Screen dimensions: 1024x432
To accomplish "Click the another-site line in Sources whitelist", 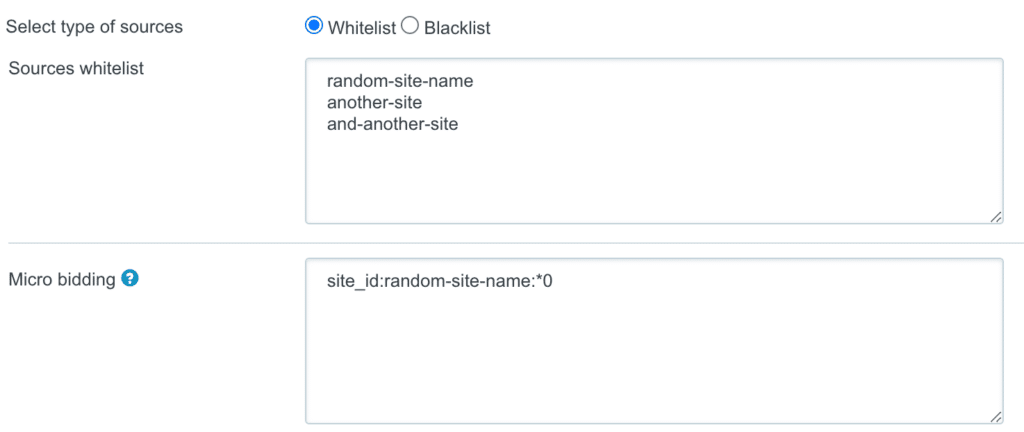I will point(374,103).
